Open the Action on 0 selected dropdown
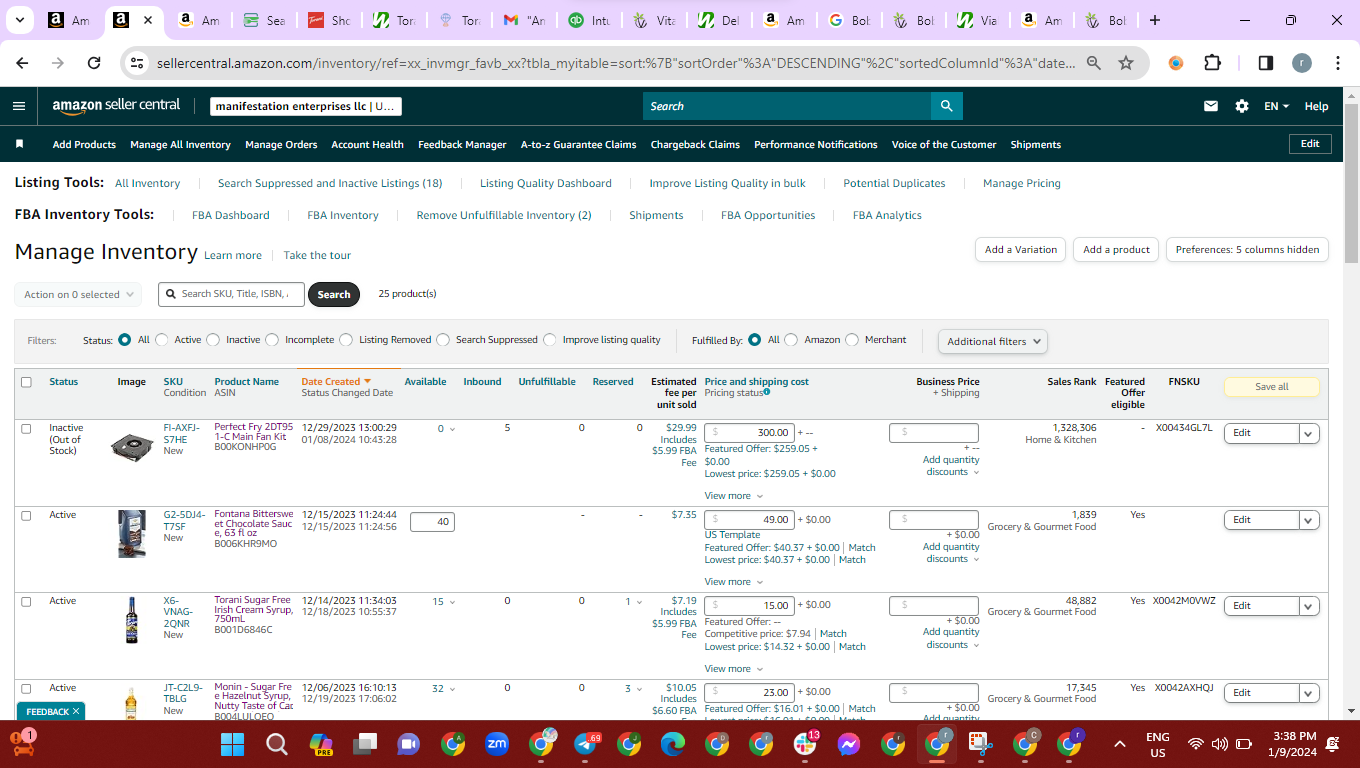Viewport: 1360px width, 768px height. (x=77, y=295)
